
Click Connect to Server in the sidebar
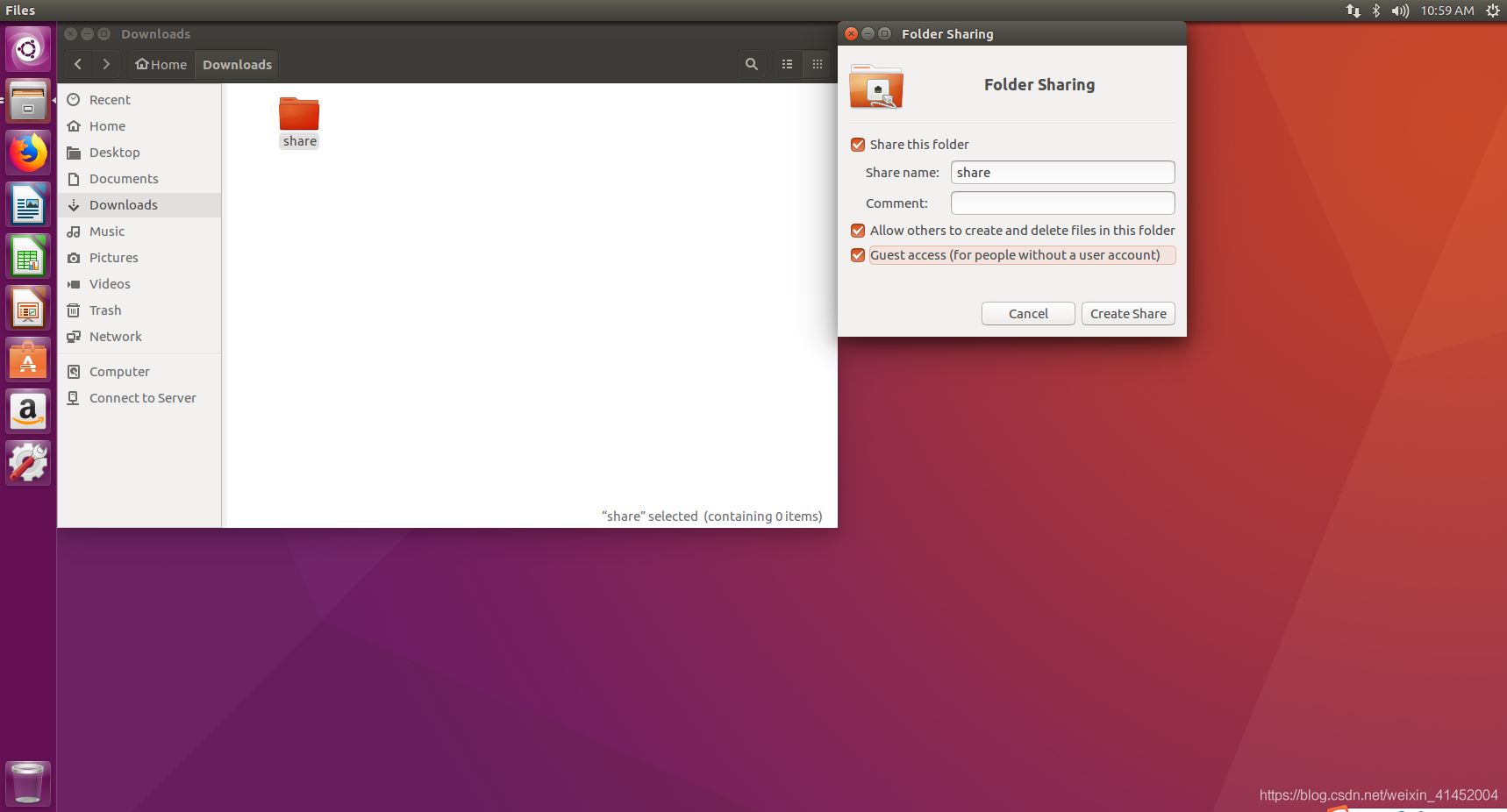[139, 398]
